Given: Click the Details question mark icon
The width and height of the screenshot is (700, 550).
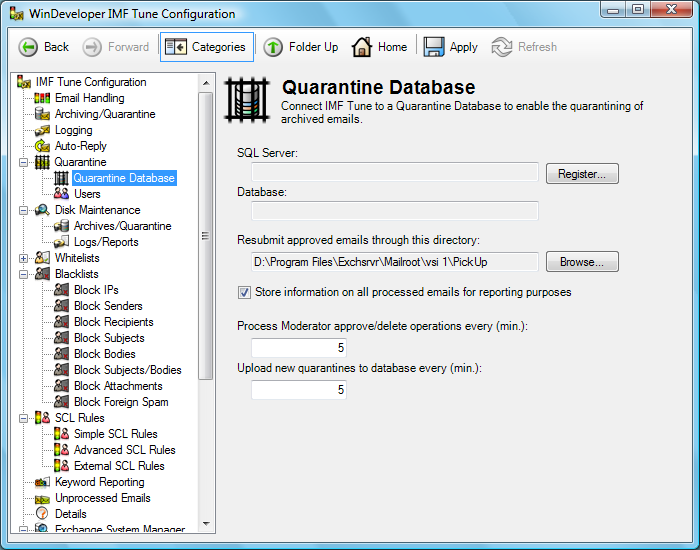Looking at the screenshot, I should [42, 514].
